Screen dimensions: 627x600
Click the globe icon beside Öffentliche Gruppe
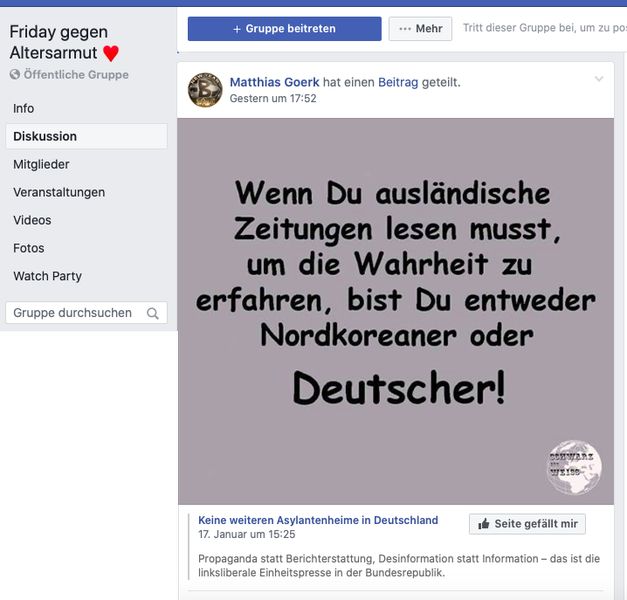point(15,74)
